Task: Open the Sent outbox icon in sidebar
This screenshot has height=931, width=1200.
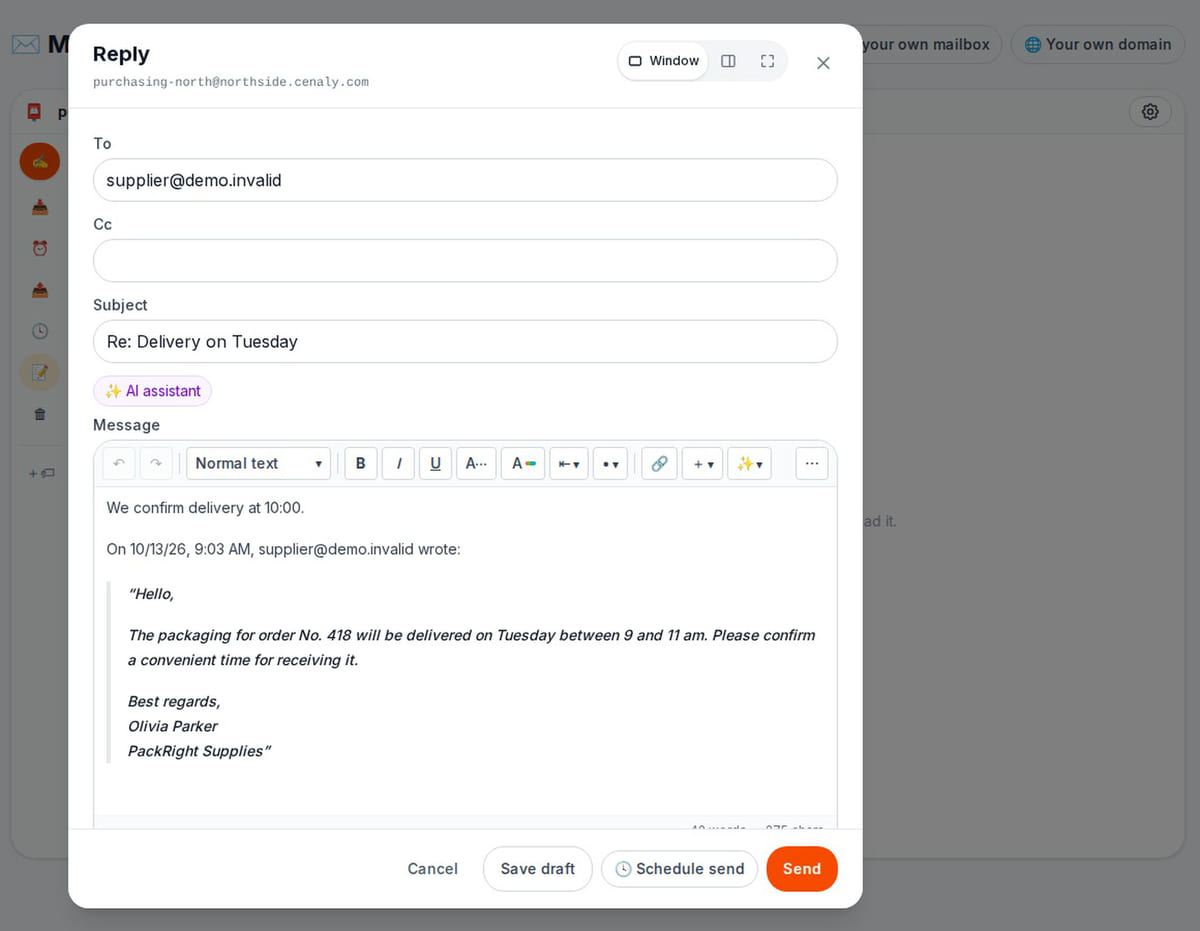Action: [x=40, y=290]
